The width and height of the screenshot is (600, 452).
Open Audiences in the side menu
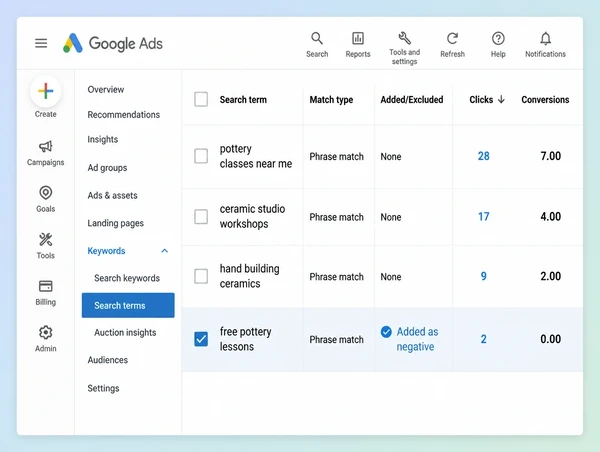108,360
